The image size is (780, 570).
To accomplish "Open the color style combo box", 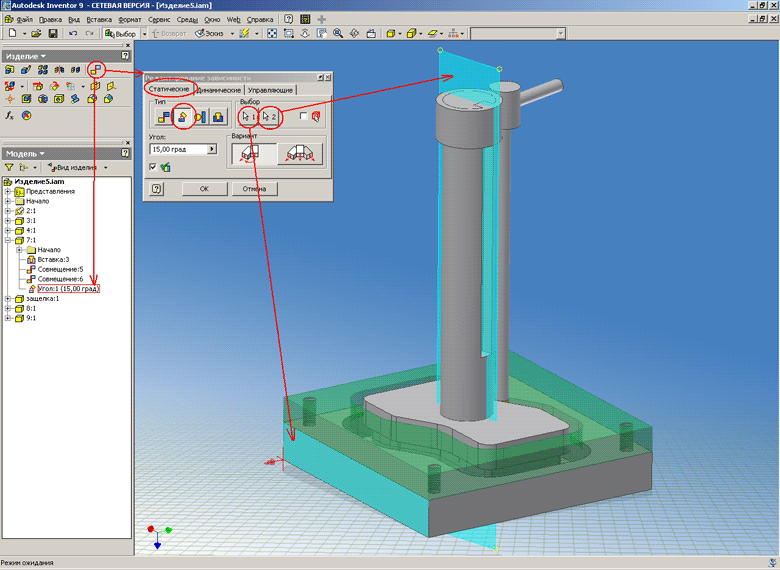I will (x=518, y=33).
